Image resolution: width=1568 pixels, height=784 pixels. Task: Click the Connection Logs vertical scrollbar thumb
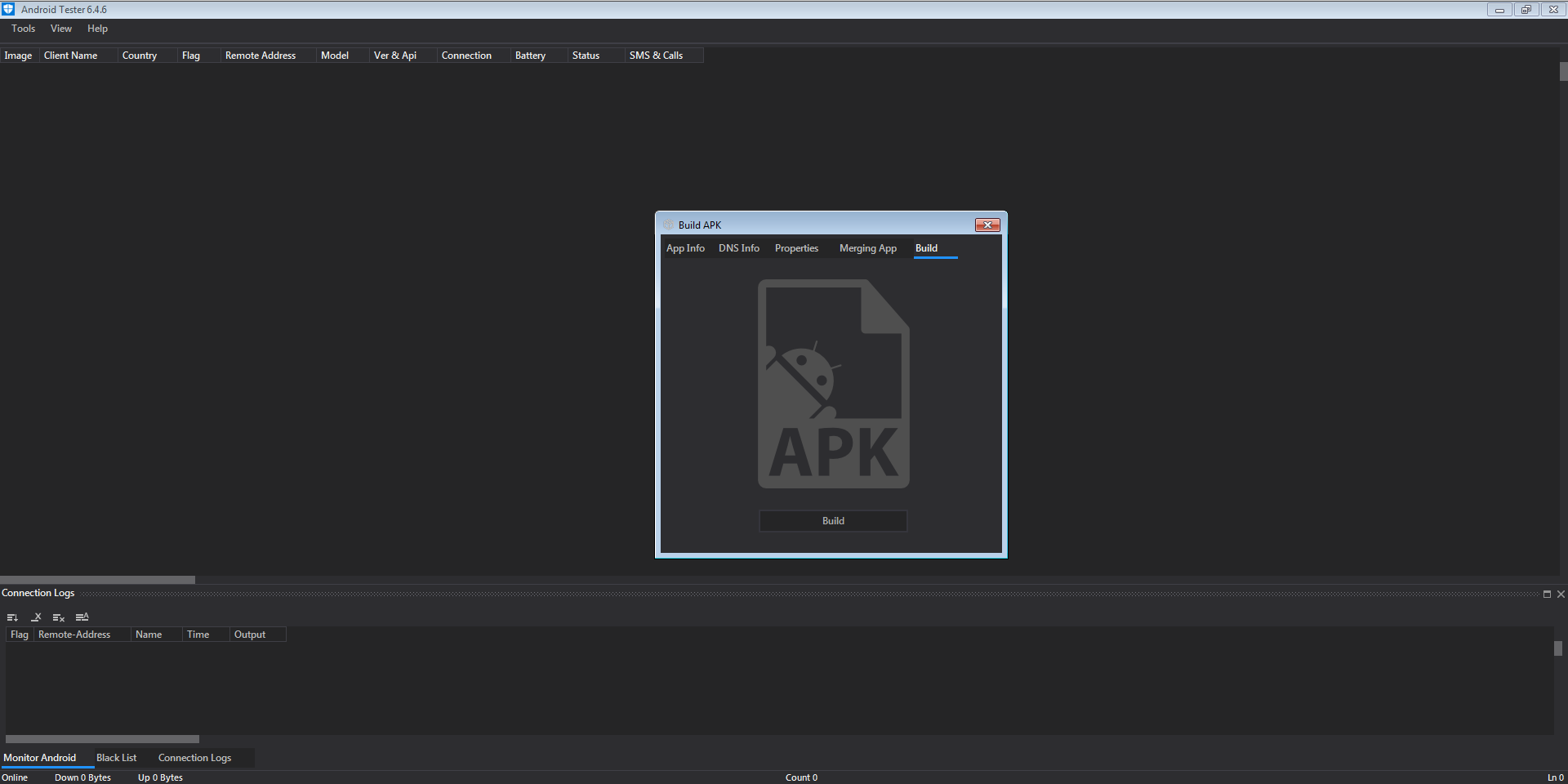point(1558,648)
